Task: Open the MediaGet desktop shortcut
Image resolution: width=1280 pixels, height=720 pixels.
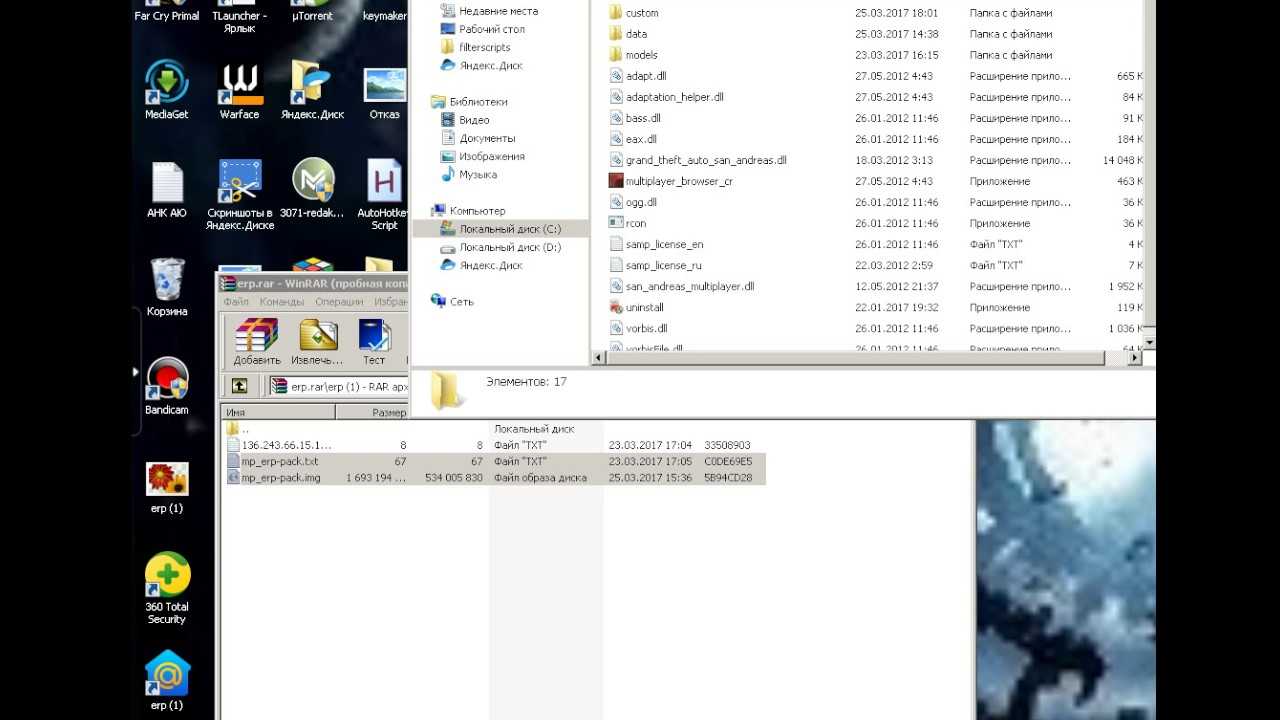Action: (167, 90)
